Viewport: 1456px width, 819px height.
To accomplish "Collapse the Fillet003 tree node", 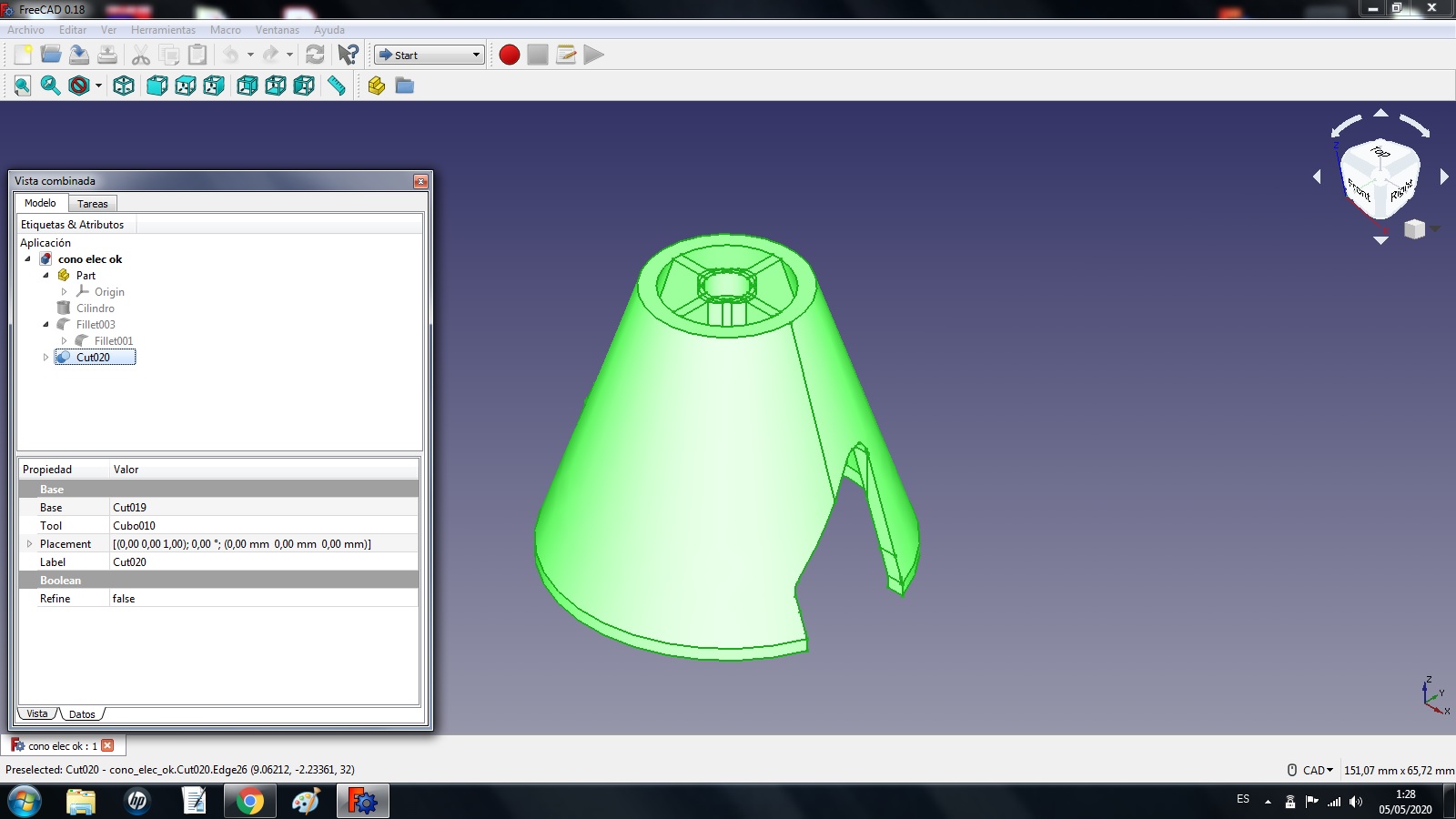I will [46, 325].
